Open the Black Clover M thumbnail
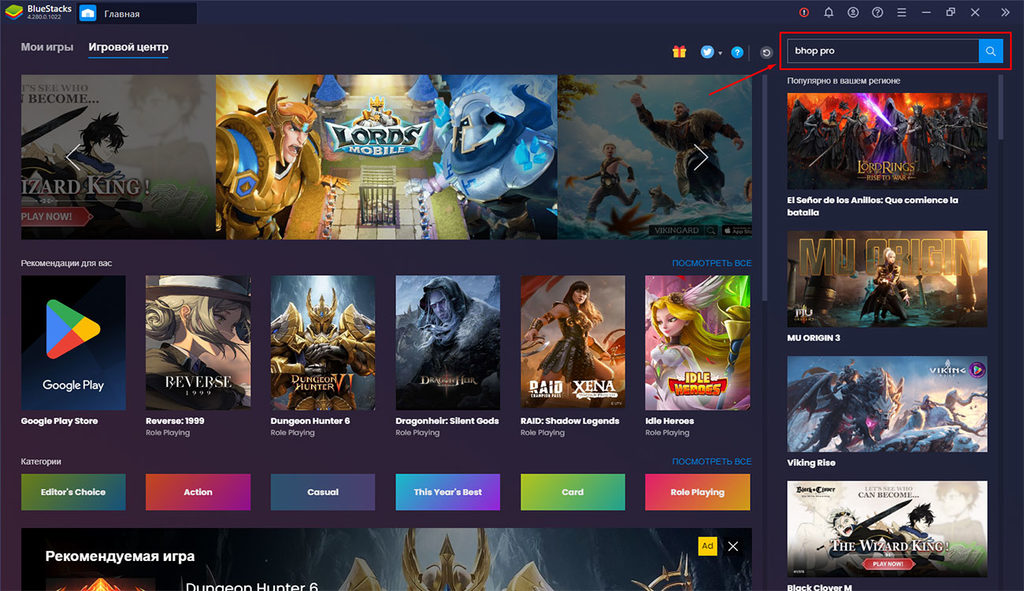 click(887, 529)
